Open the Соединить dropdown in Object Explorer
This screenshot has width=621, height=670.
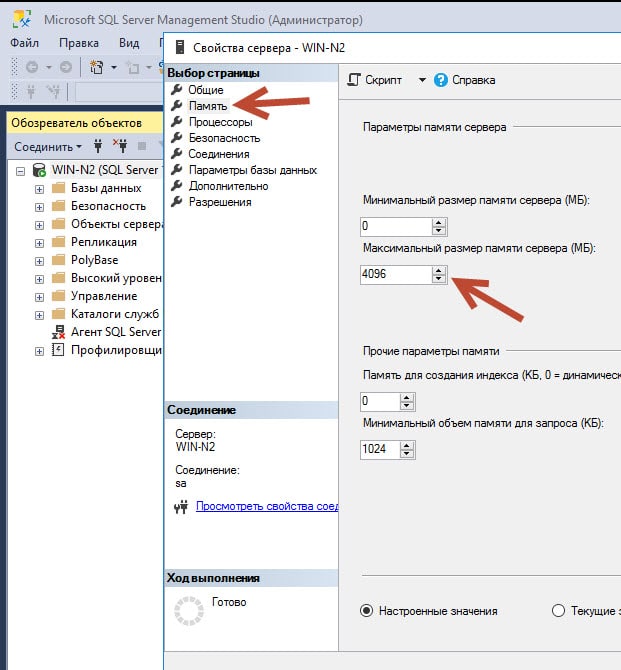[48, 147]
